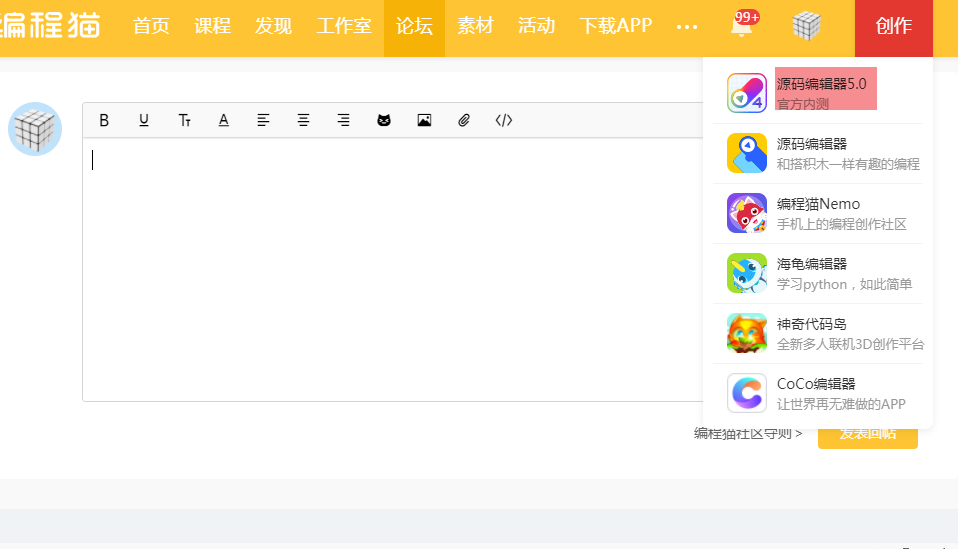
Task: Open the text color tool
Action: [224, 120]
